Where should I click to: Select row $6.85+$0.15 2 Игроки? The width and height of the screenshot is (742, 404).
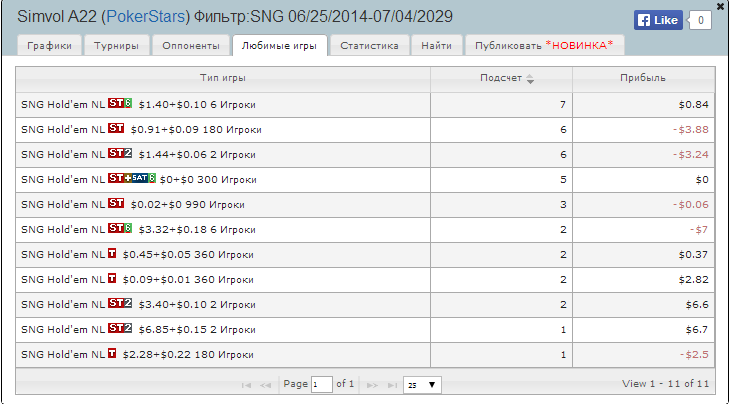point(365,330)
